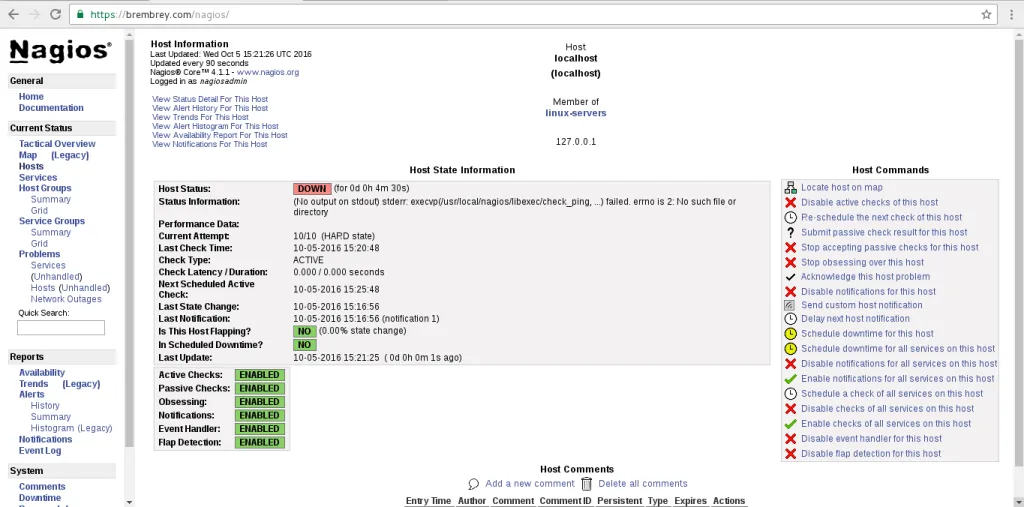The height and width of the screenshot is (507, 1024).
Task: Click the In Scheduled Downtime NO badge
Action: 304,345
